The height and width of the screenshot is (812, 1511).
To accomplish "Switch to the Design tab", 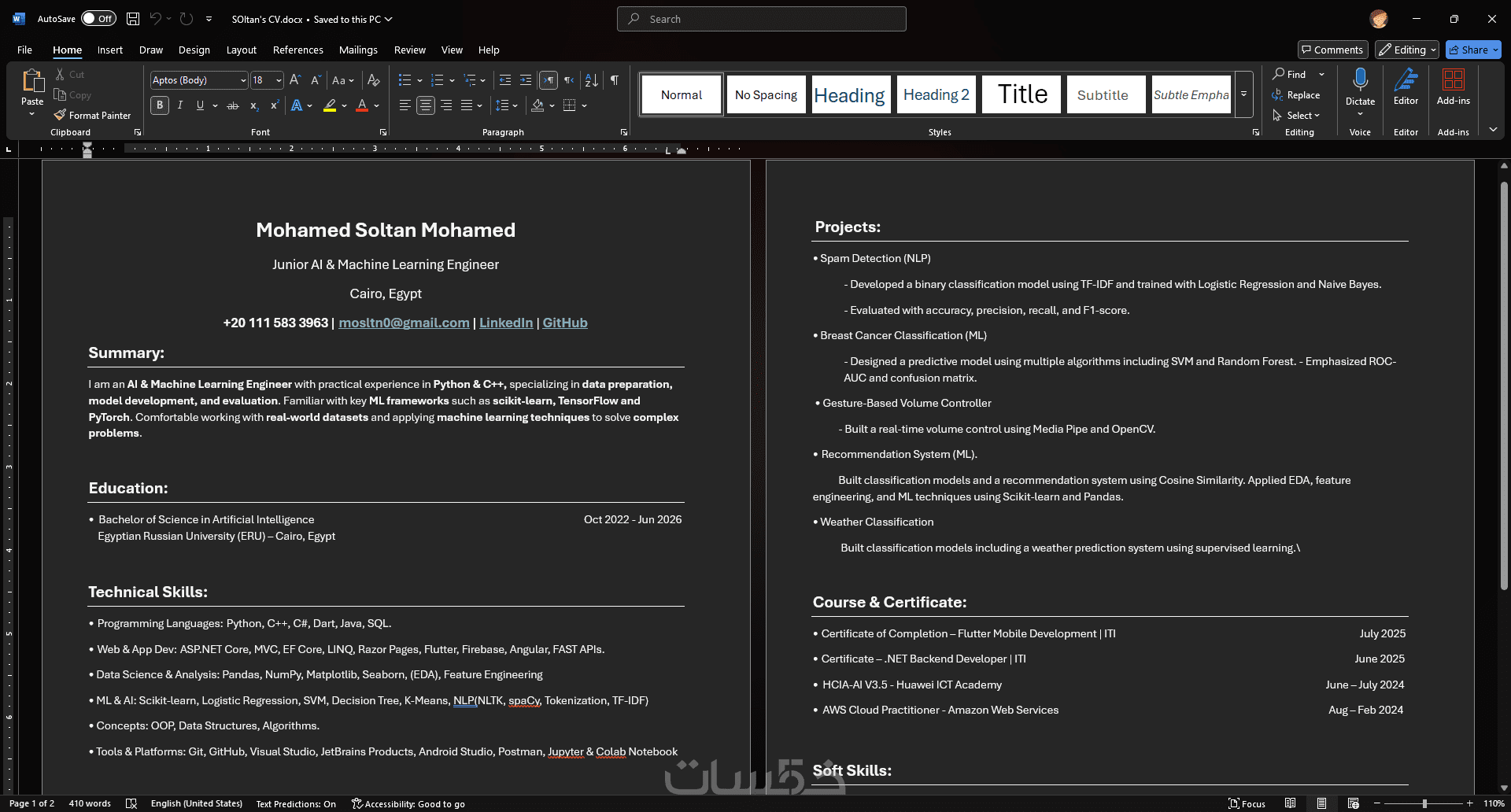I will [194, 50].
